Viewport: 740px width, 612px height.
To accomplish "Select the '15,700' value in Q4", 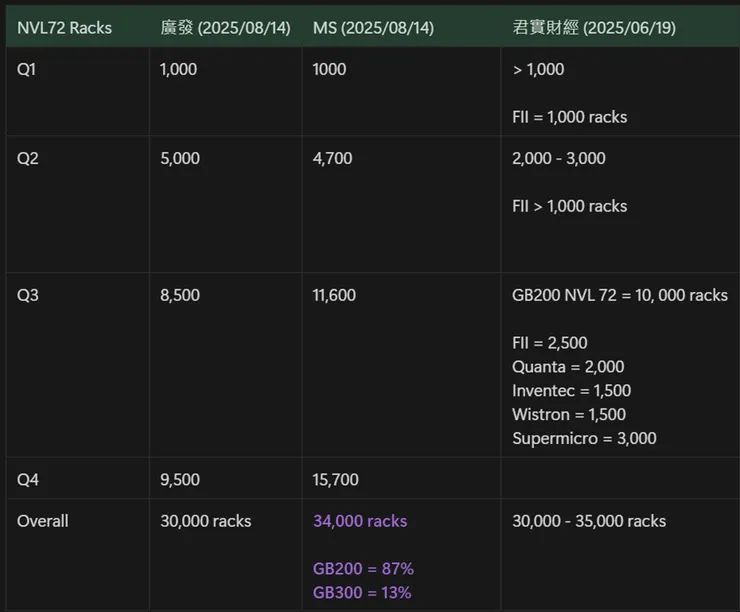I will point(335,479).
